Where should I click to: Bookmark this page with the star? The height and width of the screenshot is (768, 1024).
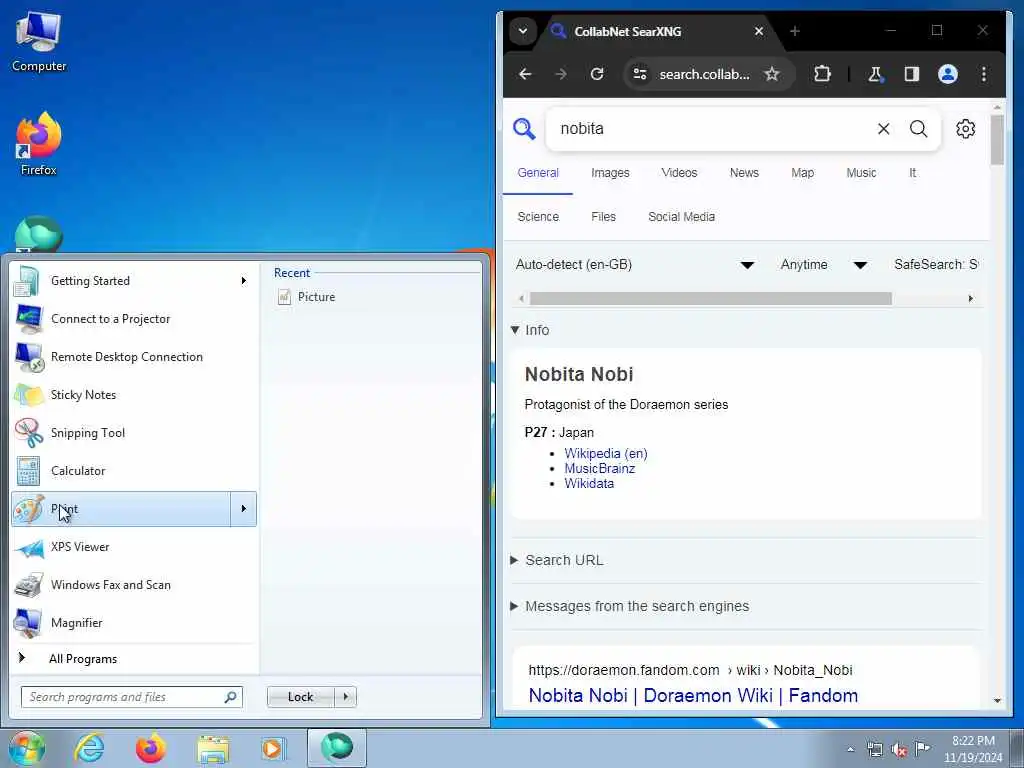click(772, 74)
